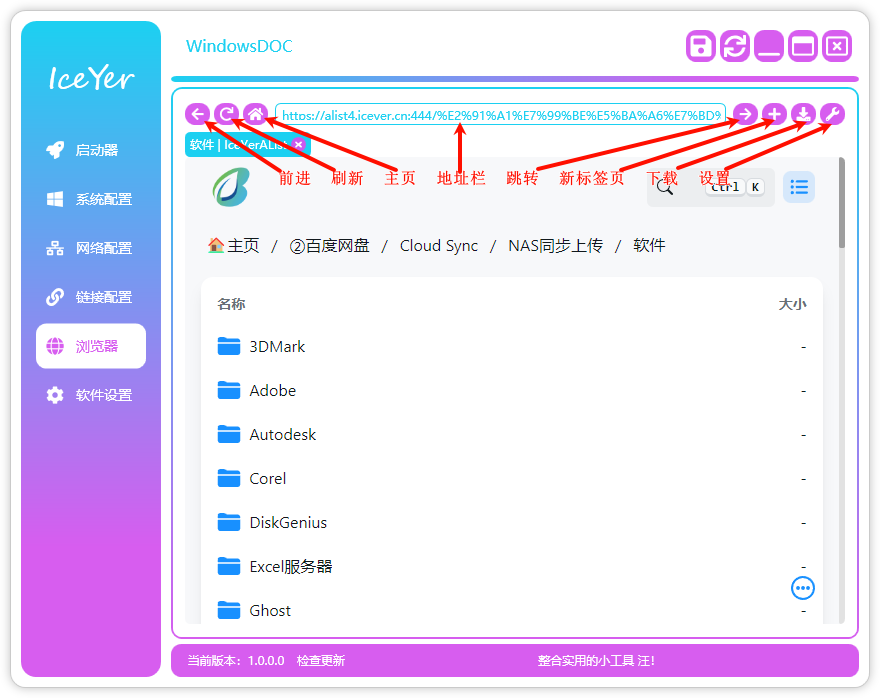The width and height of the screenshot is (880, 698).
Task: Click the back arrow navigation icon
Action: 198,114
